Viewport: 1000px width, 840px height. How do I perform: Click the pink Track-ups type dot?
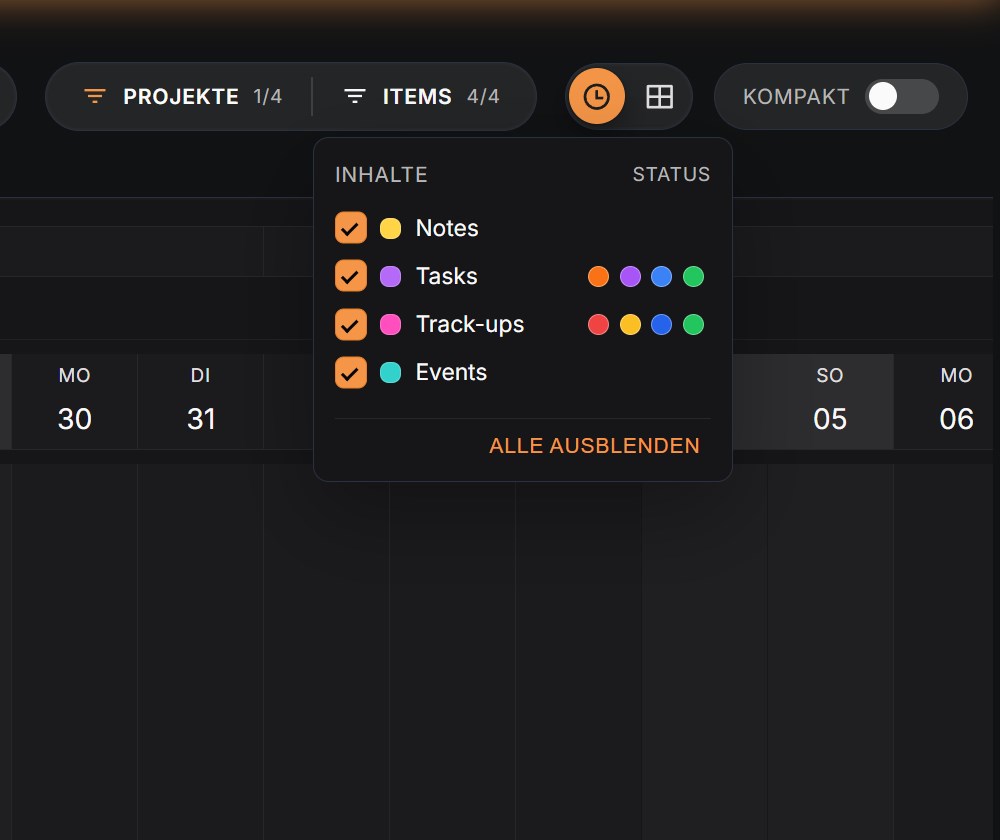[390, 325]
